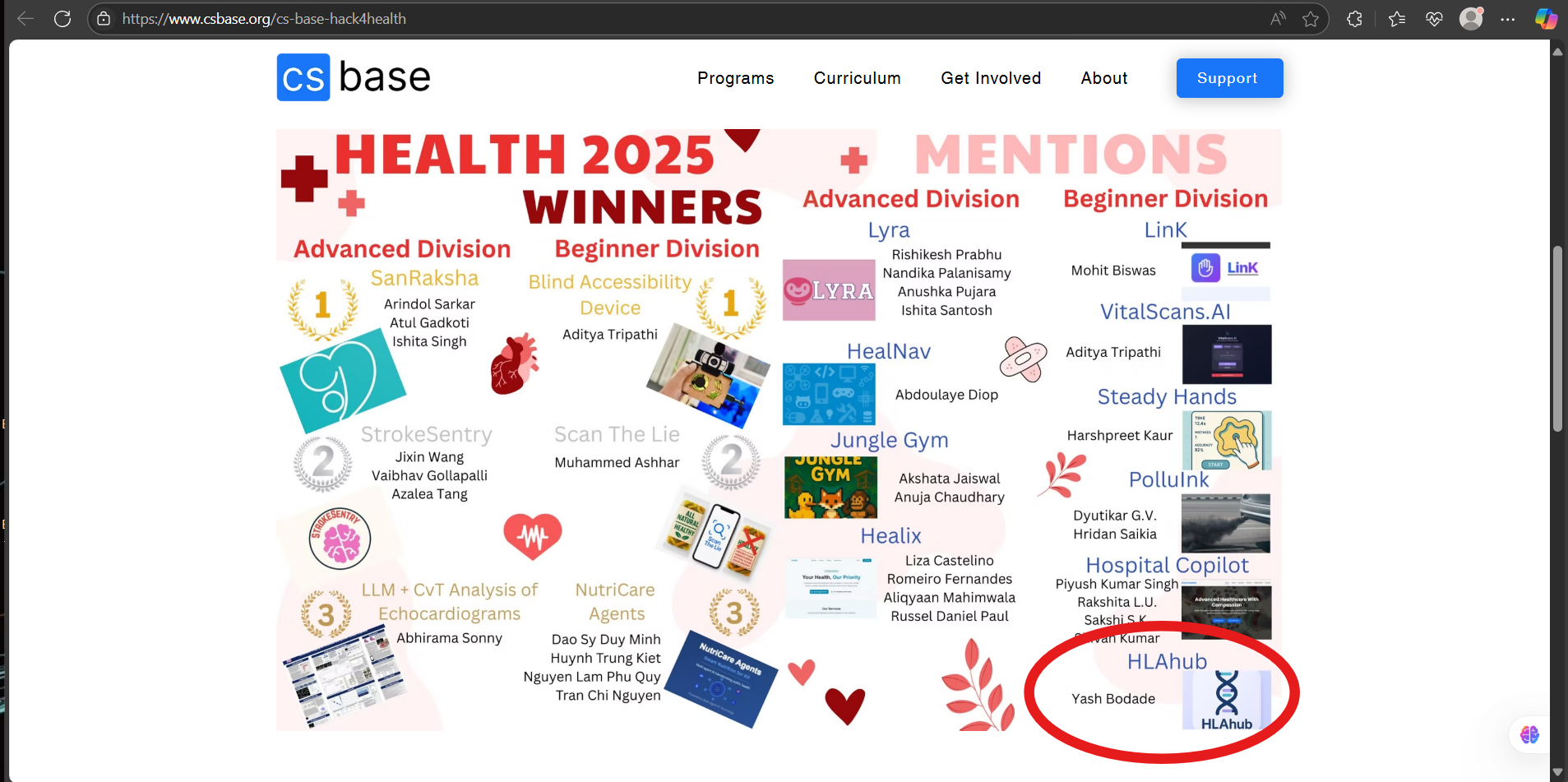Go back using the browser back arrow
Viewport: 1568px width, 782px height.
25,19
